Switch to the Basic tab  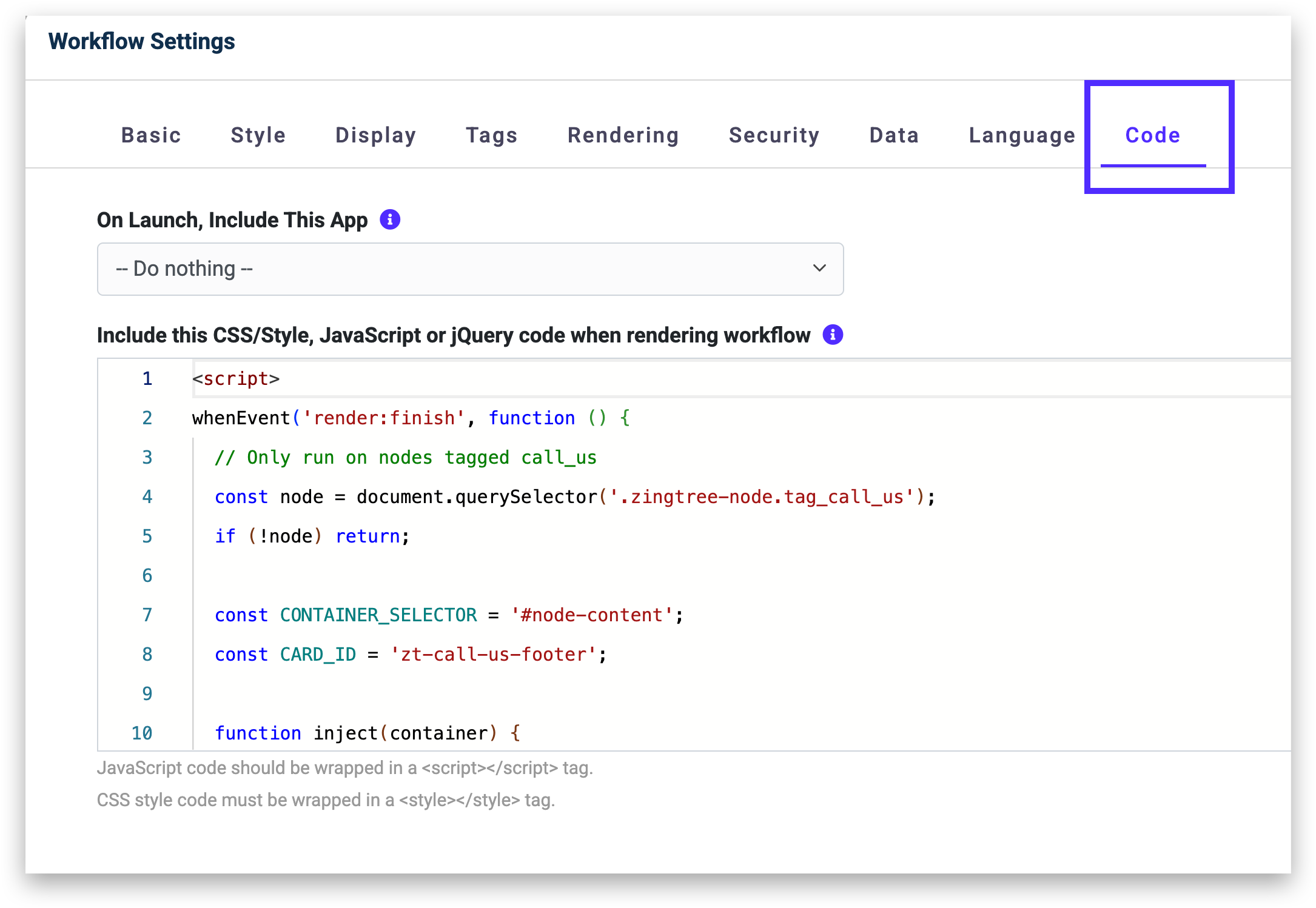[x=151, y=135]
